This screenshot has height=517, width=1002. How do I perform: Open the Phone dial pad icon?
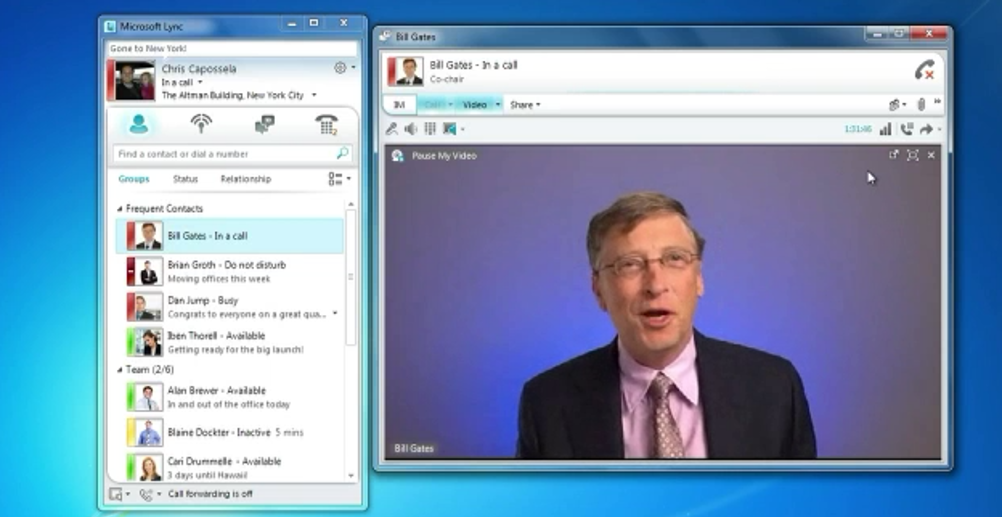327,124
